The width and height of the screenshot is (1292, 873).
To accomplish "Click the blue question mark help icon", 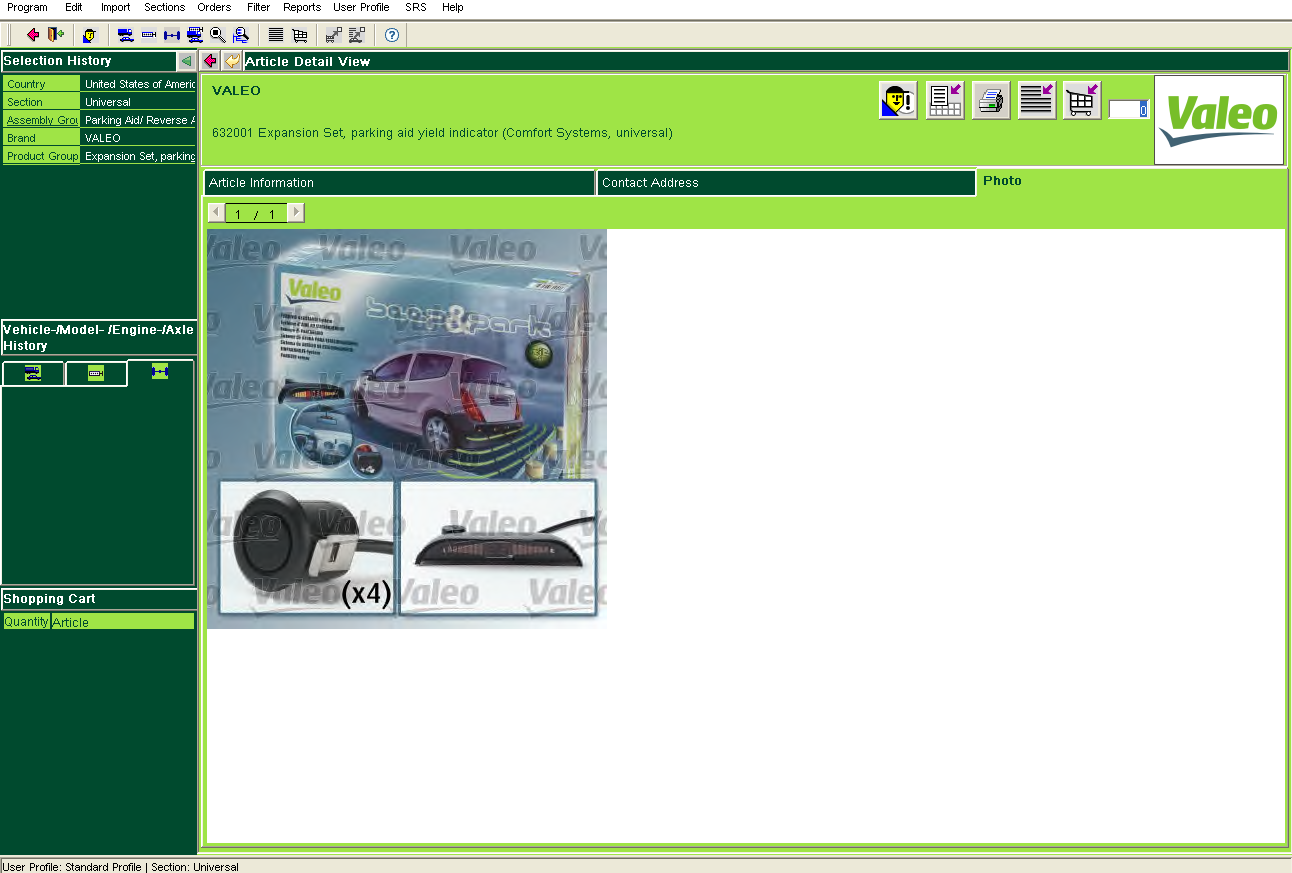I will tap(392, 35).
